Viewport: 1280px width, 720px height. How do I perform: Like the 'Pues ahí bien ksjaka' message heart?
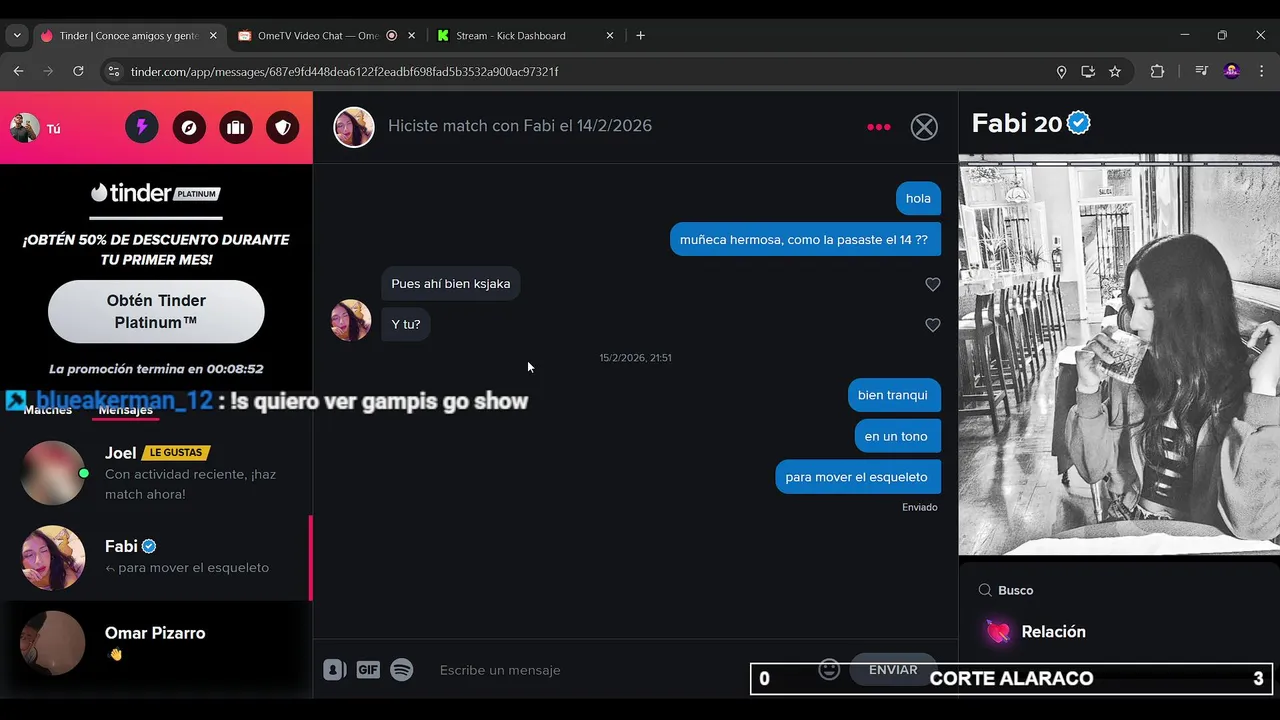[933, 284]
